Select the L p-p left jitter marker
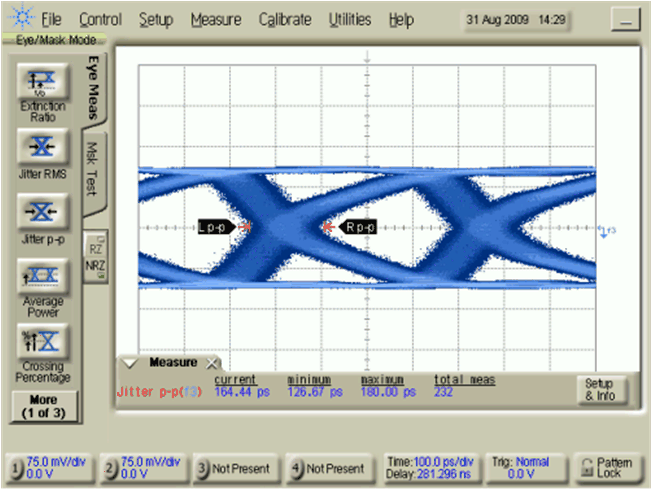Viewport: 652px width, 491px height. coord(216,227)
